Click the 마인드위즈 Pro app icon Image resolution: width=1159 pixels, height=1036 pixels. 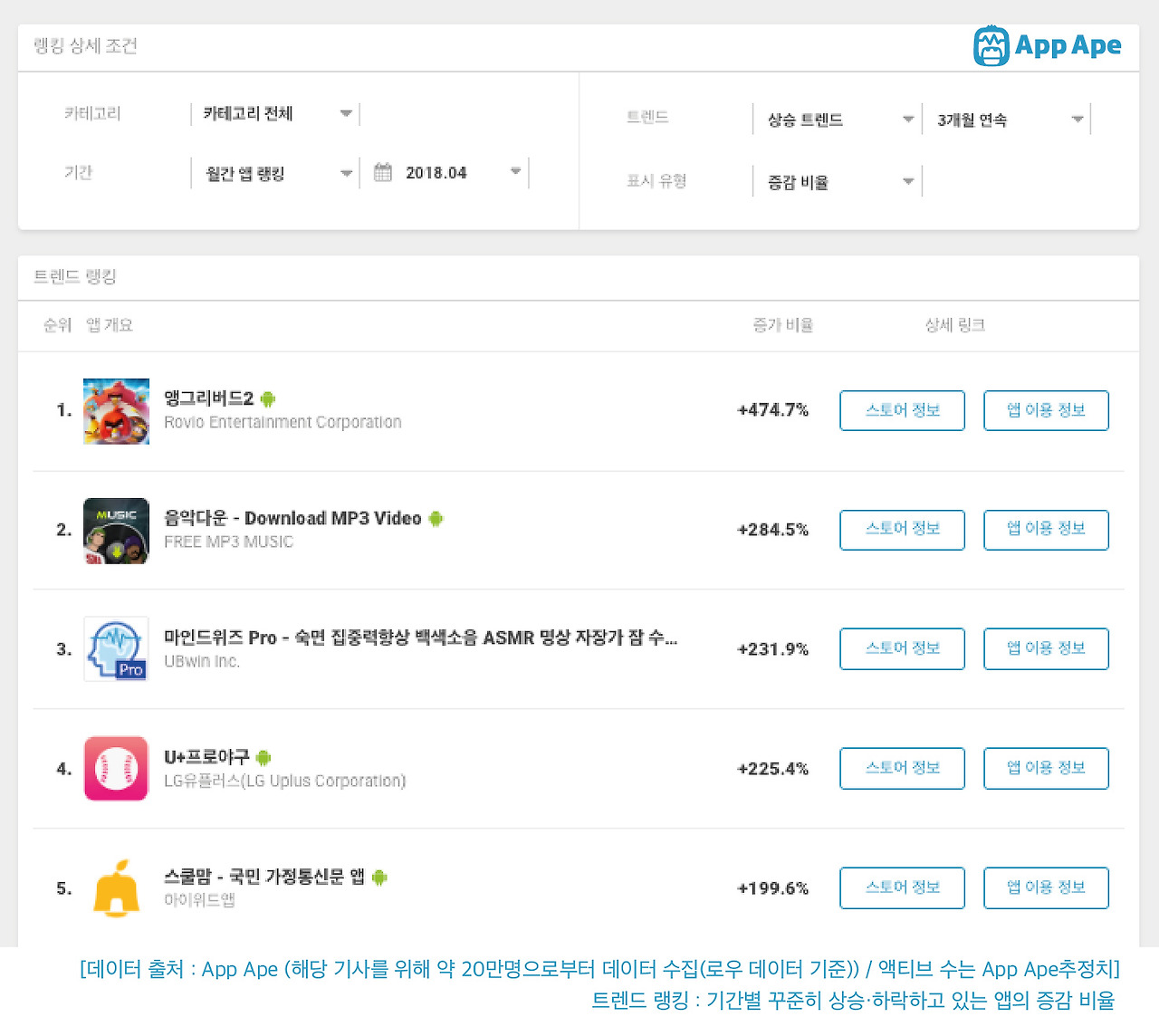[116, 649]
